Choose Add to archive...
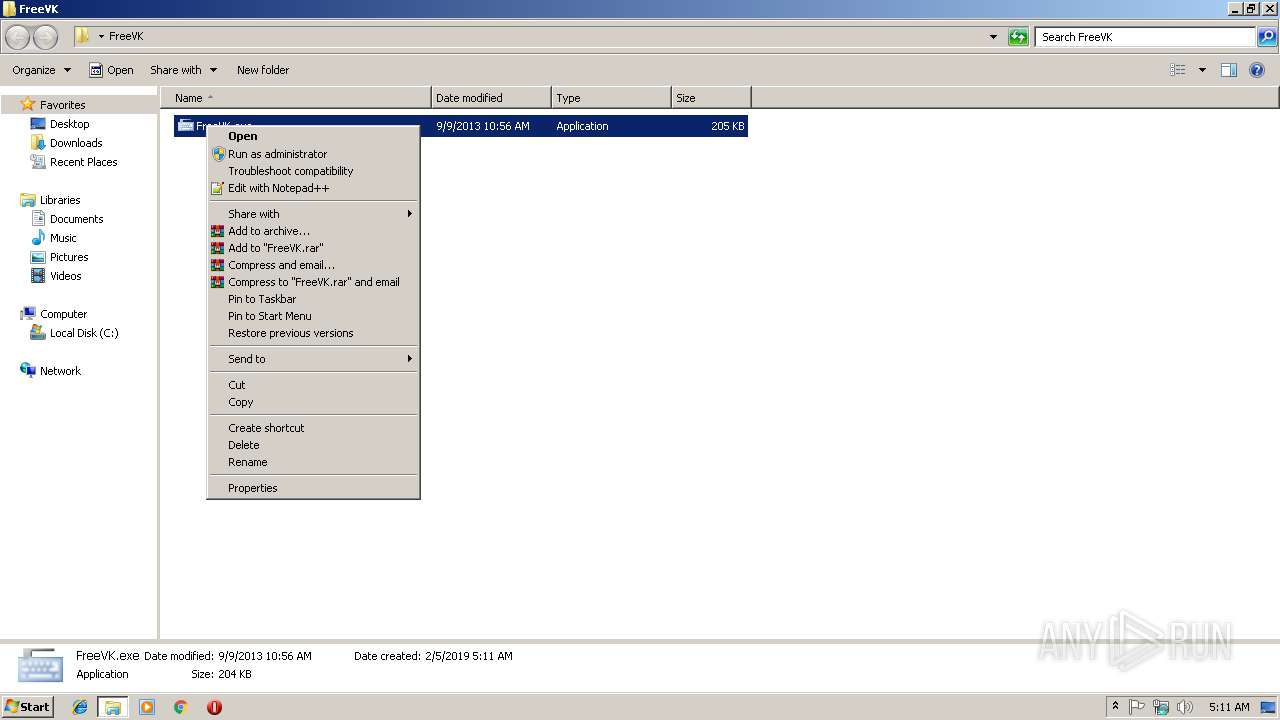The image size is (1280, 720). (x=313, y=231)
